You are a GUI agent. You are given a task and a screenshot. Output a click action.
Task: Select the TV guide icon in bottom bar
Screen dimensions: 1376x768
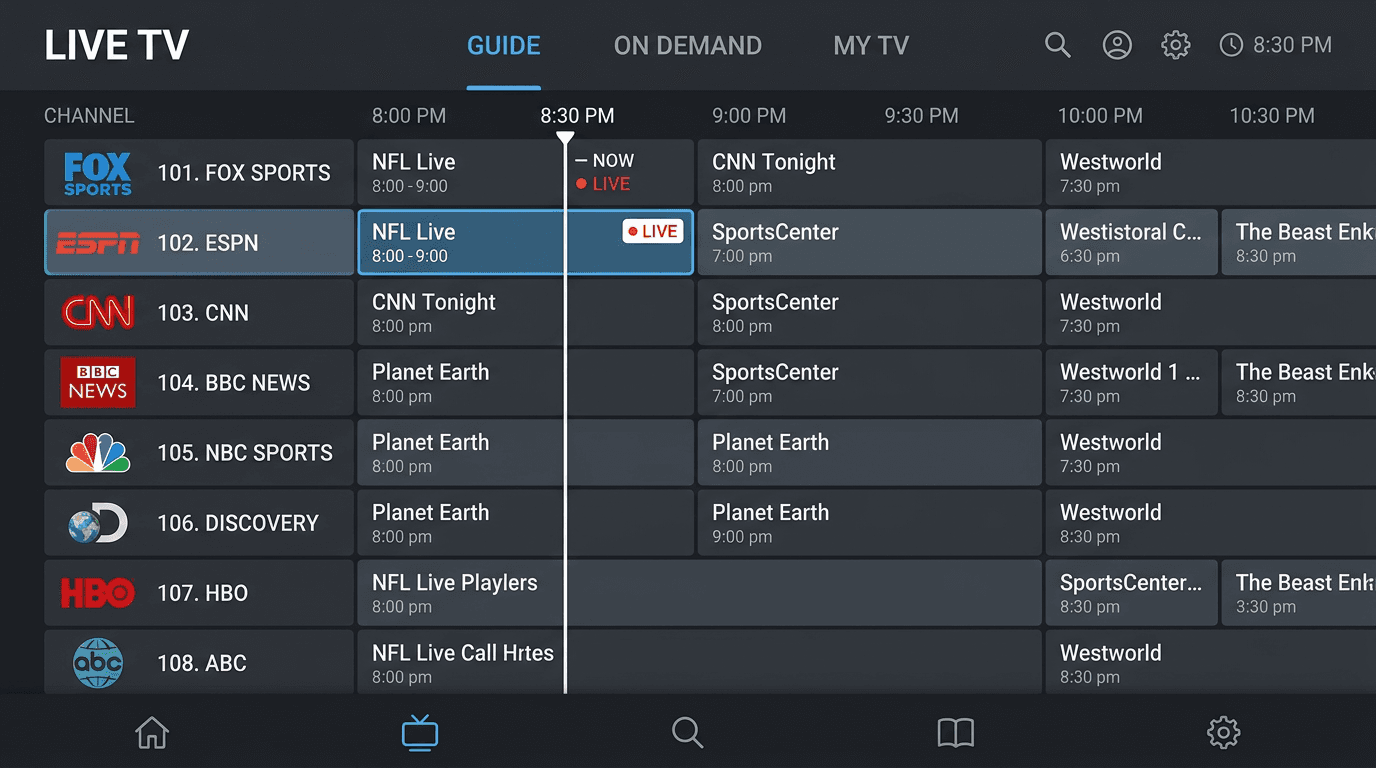click(419, 733)
